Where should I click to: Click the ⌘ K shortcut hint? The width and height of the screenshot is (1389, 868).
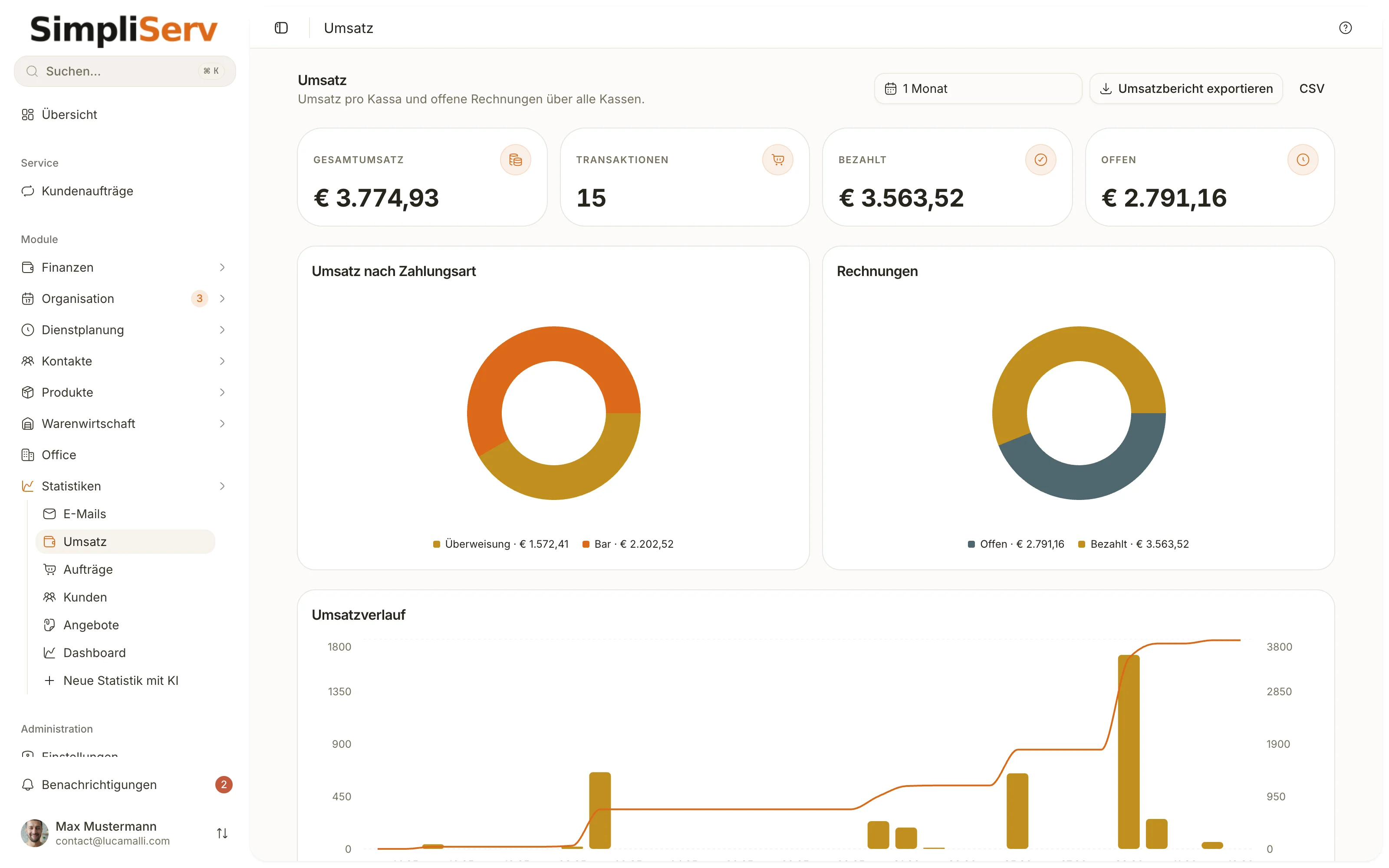pos(211,71)
